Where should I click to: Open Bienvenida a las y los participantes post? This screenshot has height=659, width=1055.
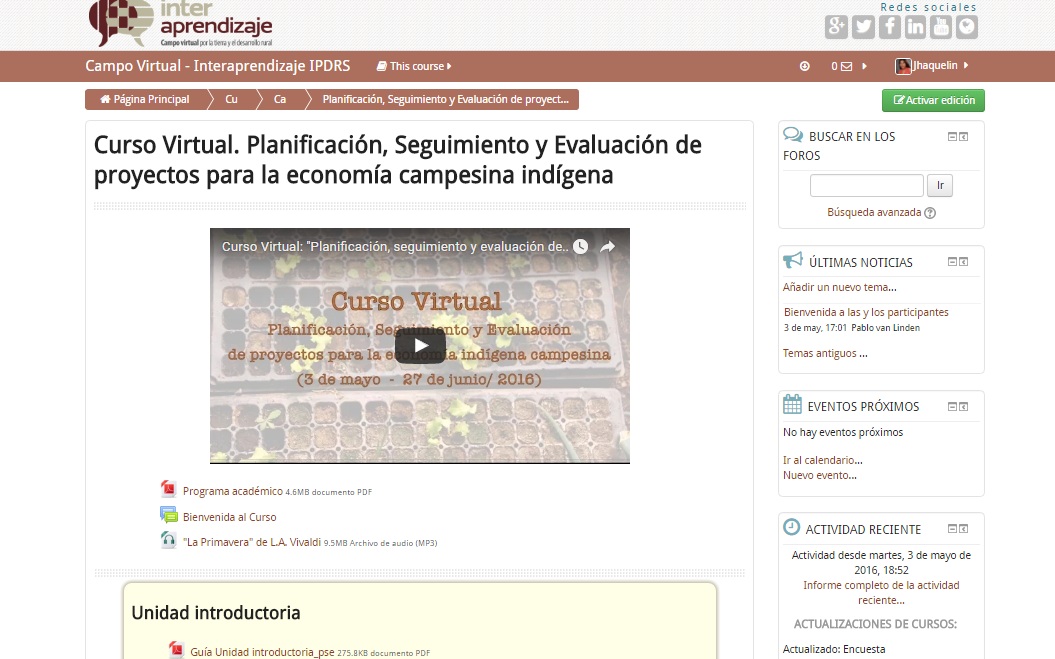click(866, 312)
